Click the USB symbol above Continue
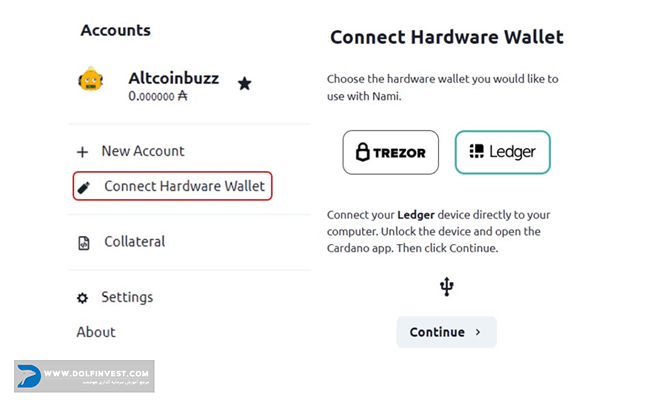Viewport: 650px width, 400px height. point(447,288)
